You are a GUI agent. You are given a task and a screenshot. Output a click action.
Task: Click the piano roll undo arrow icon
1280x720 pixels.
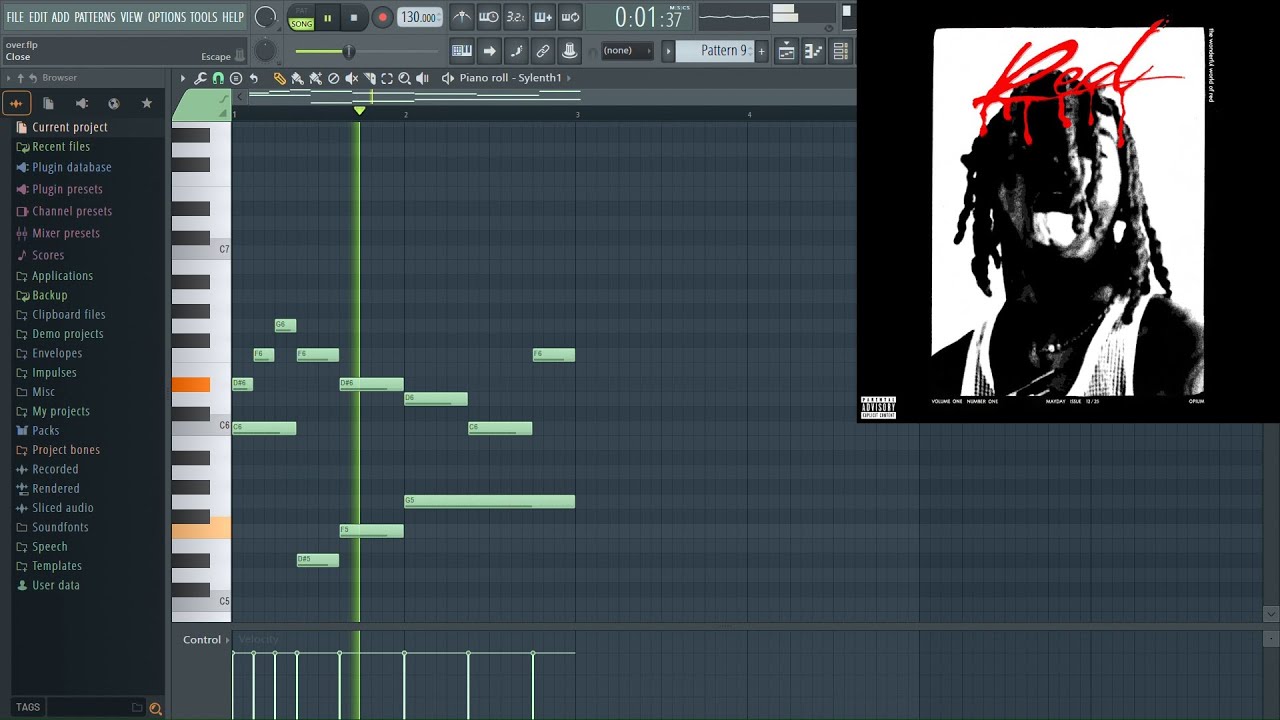(x=254, y=78)
